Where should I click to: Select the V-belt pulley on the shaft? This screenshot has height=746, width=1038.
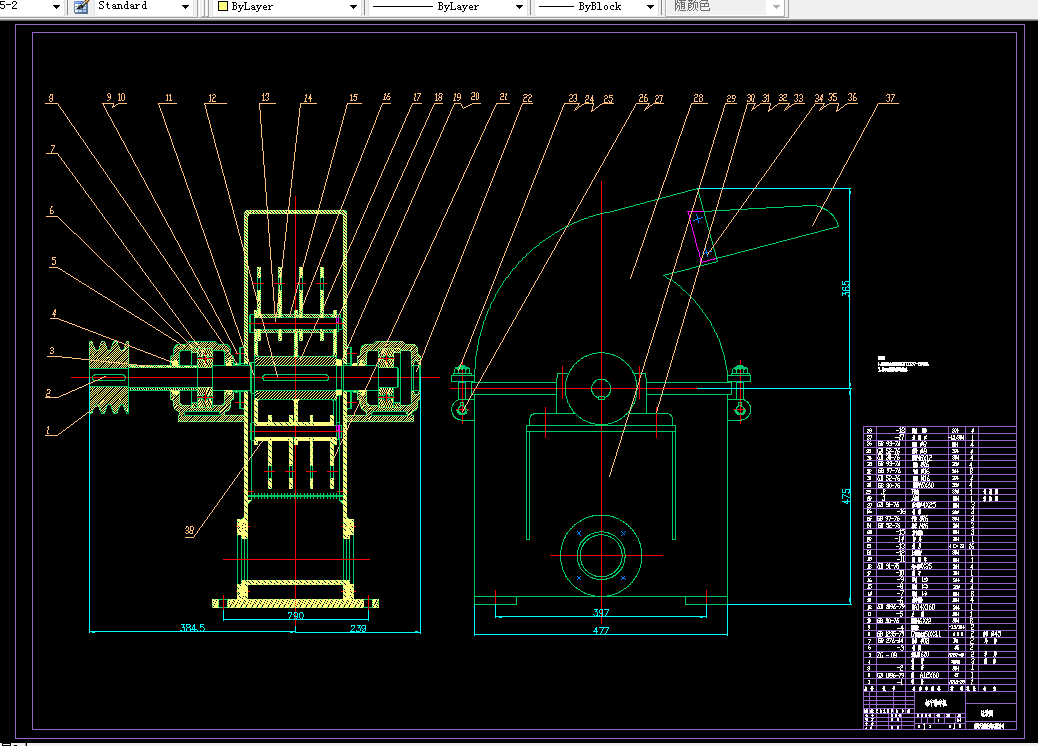click(109, 377)
